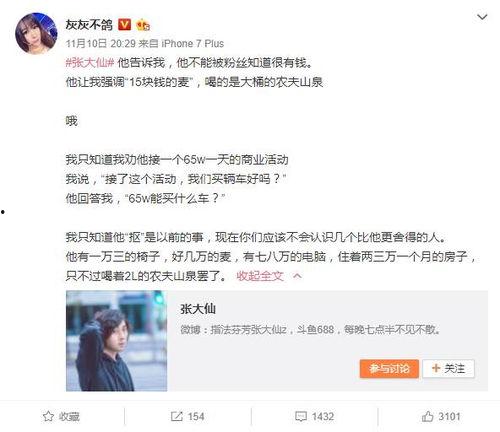Click the 收藏 label

tap(69, 417)
